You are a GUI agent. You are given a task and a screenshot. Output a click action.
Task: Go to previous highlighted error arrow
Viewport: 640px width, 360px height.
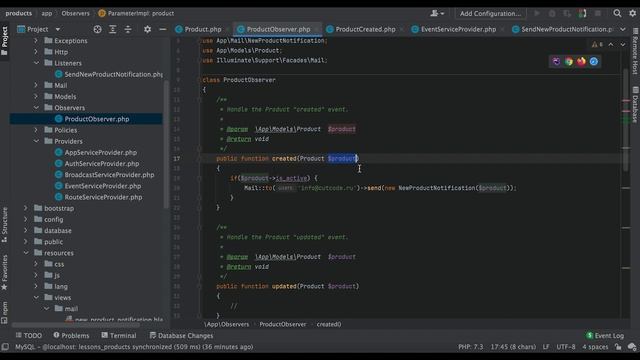point(611,44)
